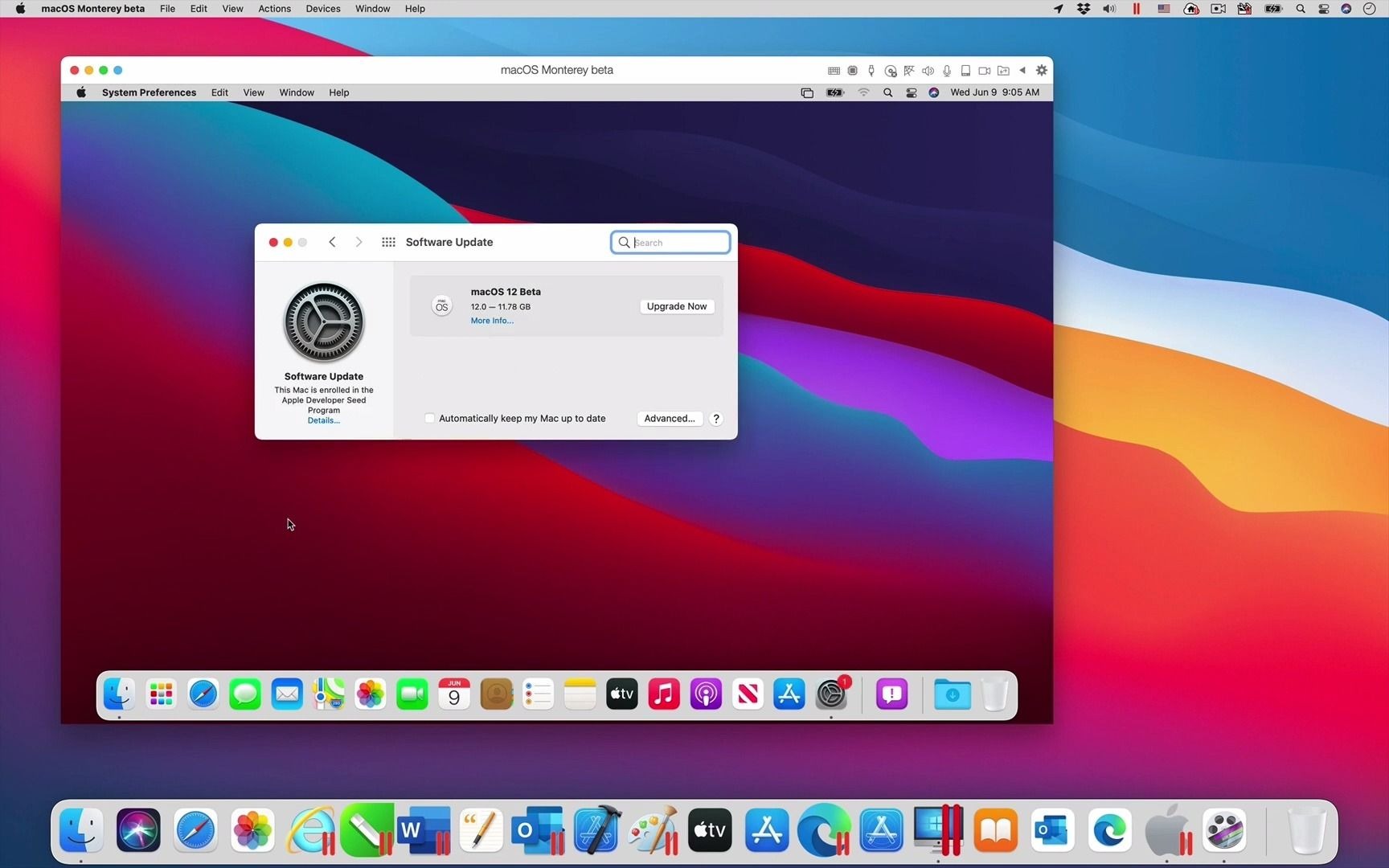1389x868 pixels.
Task: Go back in System Preferences
Action: (332, 242)
